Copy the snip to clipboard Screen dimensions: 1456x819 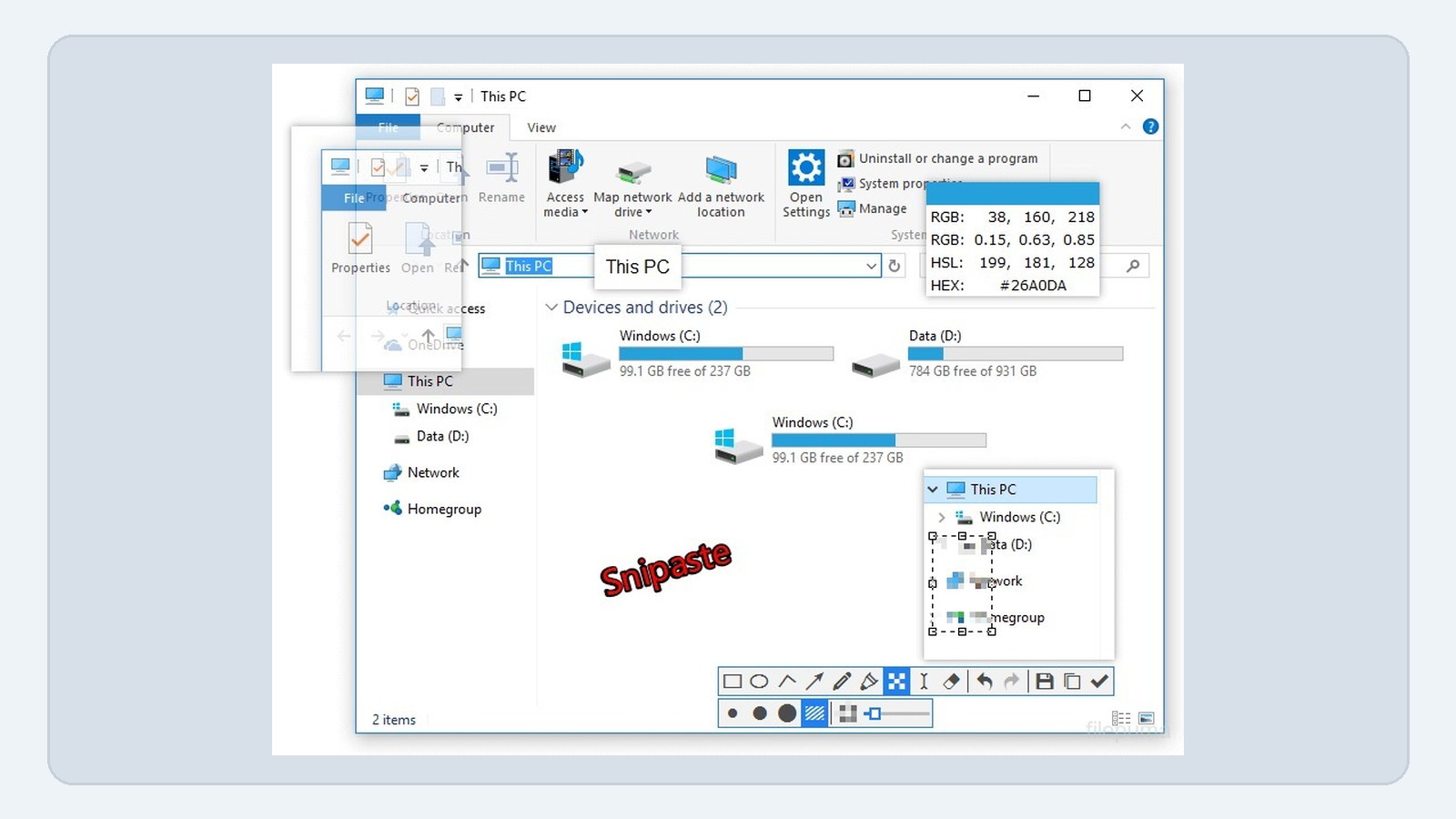[x=1072, y=682]
